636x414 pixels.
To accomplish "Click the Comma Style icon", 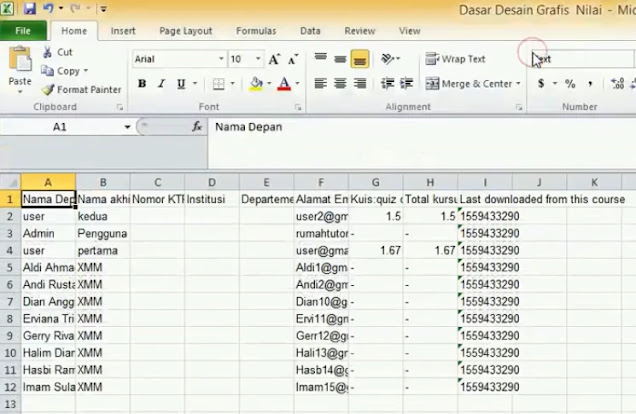I will pos(590,84).
